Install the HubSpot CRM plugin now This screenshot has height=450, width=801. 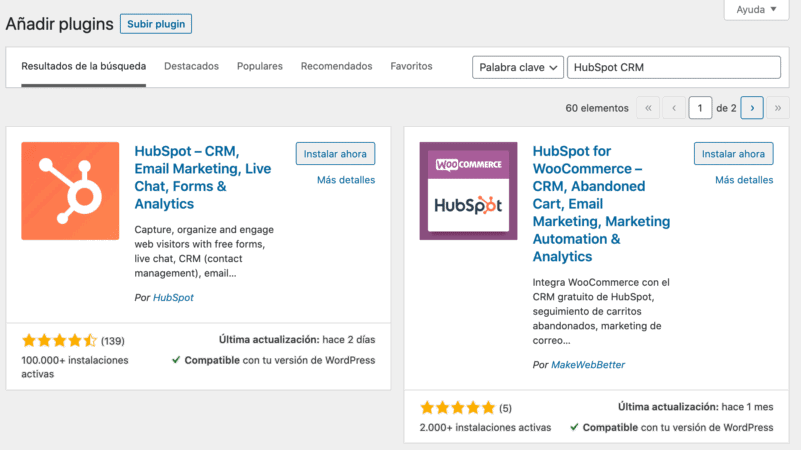point(335,154)
